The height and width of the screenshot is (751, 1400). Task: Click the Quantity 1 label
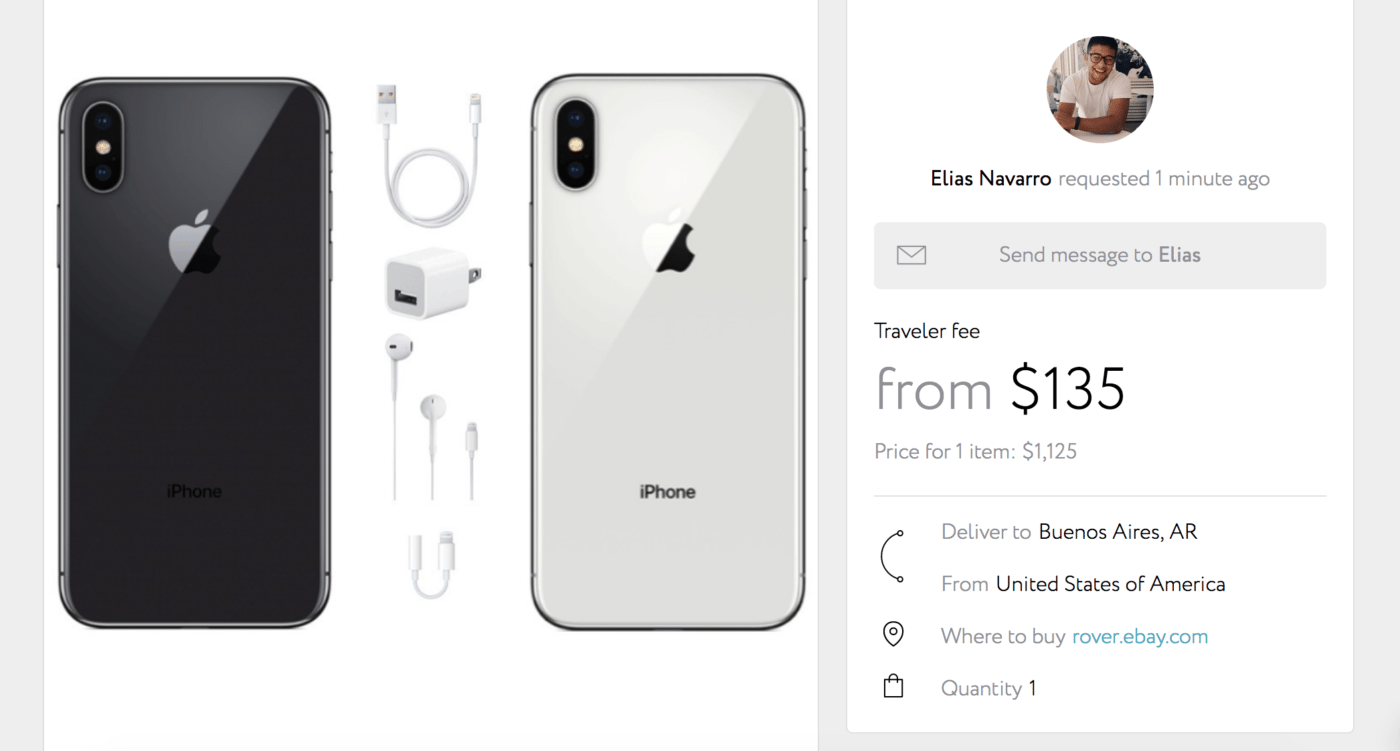[989, 688]
